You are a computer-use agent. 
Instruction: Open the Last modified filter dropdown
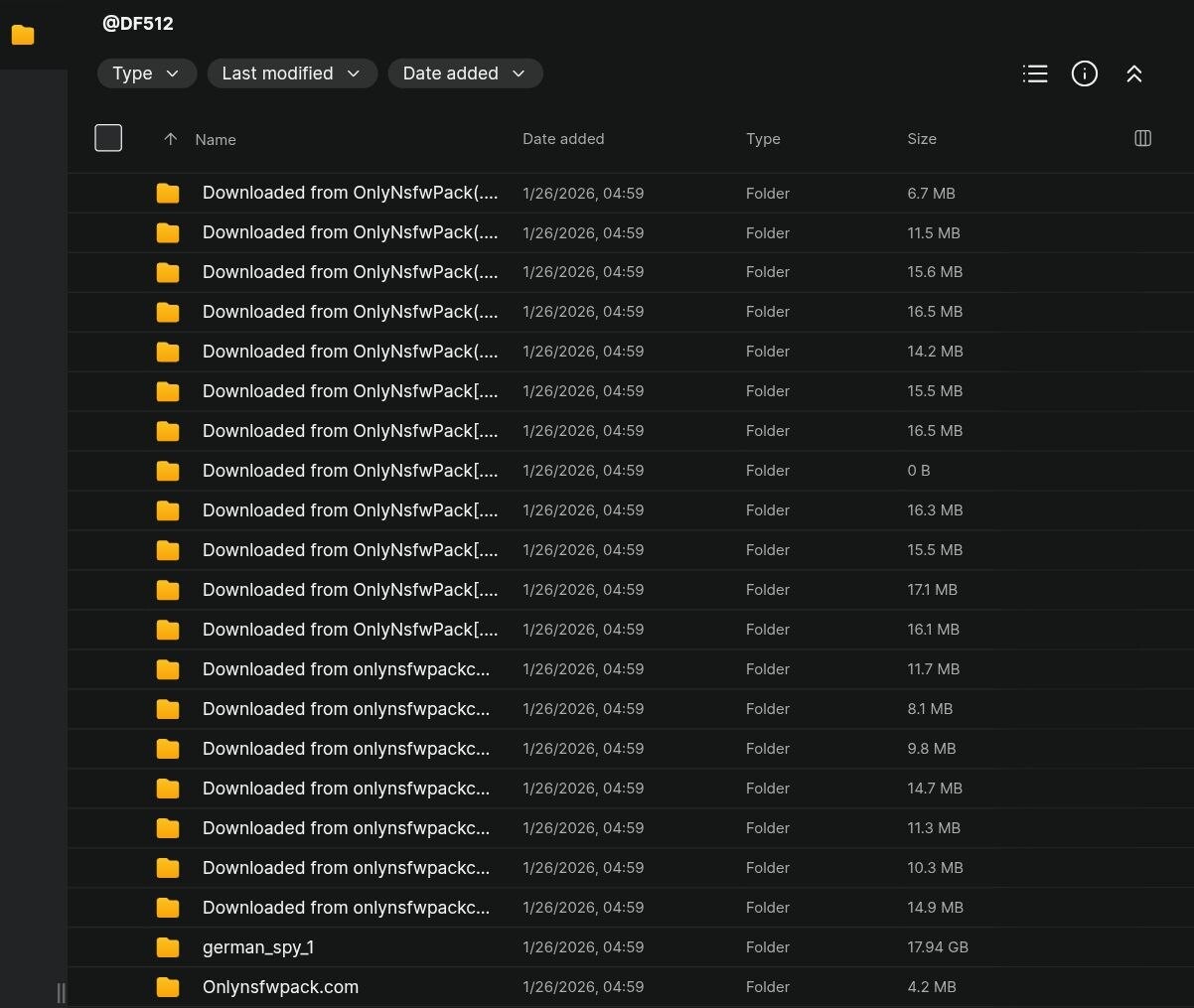click(291, 73)
